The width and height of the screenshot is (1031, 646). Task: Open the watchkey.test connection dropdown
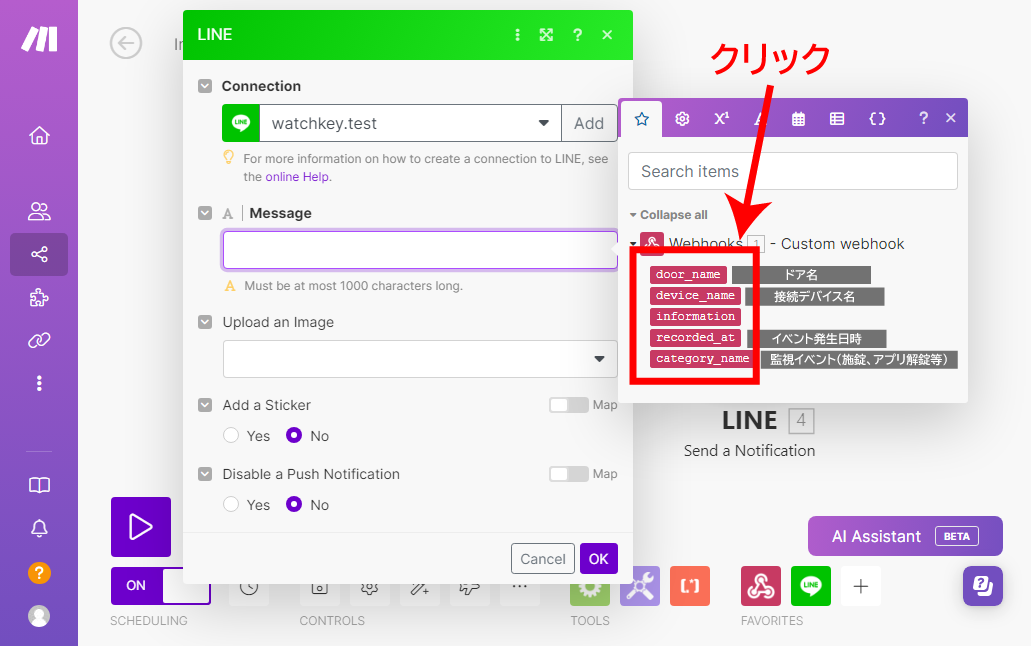coord(410,123)
